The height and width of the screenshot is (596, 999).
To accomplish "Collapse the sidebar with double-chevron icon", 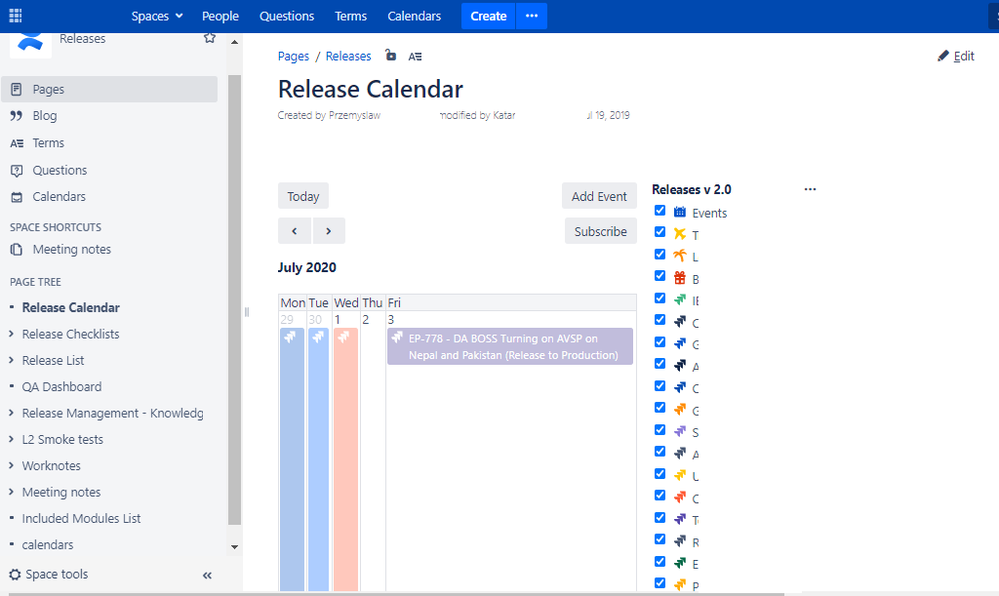I will (x=207, y=575).
